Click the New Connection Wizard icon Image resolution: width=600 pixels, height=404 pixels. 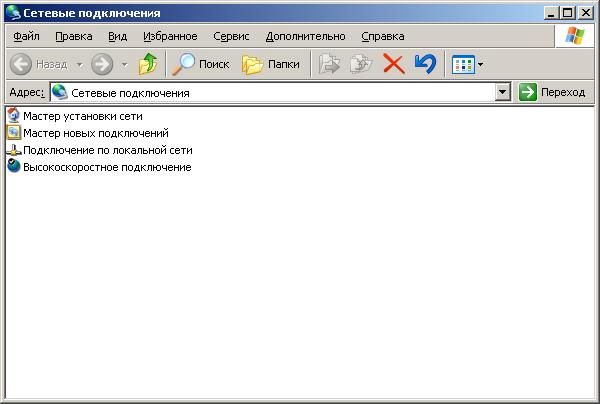click(13, 132)
